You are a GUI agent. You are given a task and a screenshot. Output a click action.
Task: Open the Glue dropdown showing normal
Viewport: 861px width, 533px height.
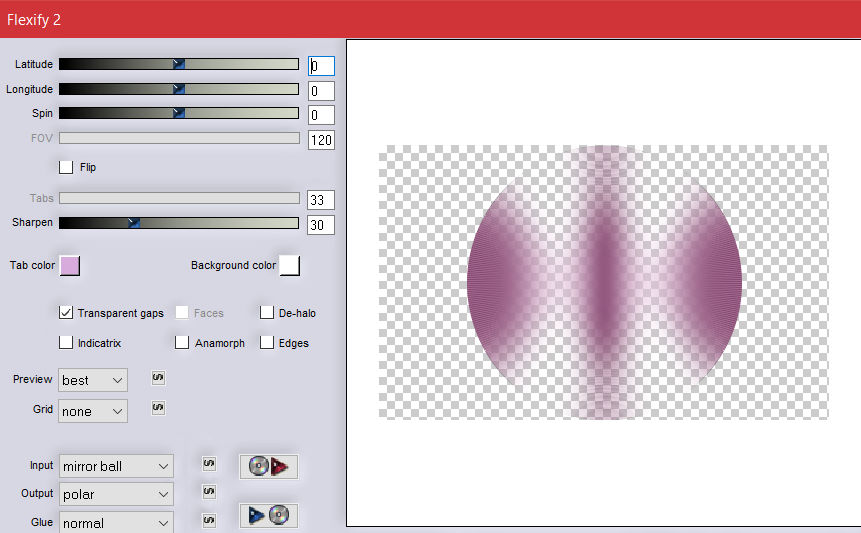pos(116,523)
